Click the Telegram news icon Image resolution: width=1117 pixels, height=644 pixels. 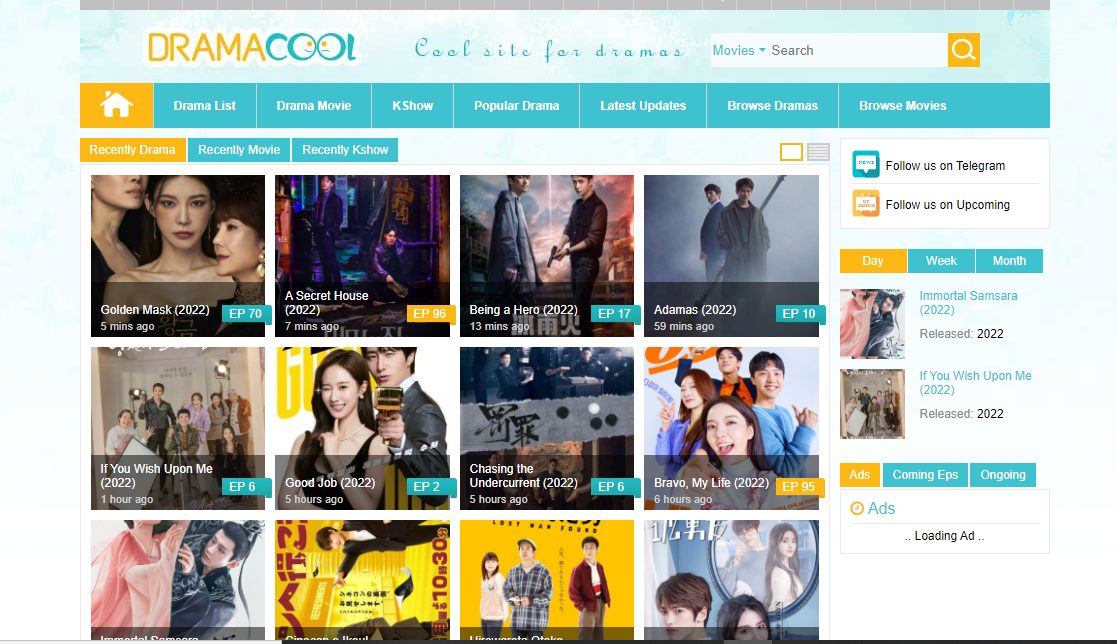[866, 165]
